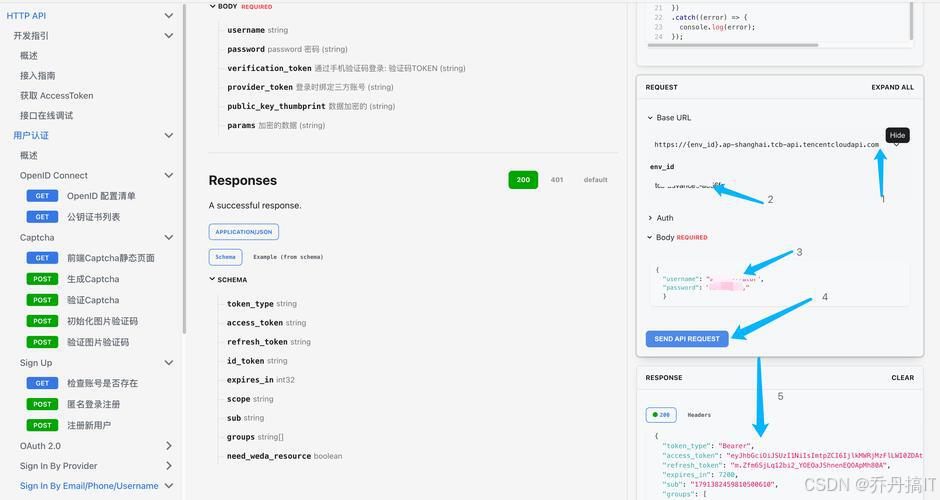Image resolution: width=940 pixels, height=500 pixels.
Task: Click the need_weda_resource schema field
Action: pyautogui.click(x=269, y=456)
